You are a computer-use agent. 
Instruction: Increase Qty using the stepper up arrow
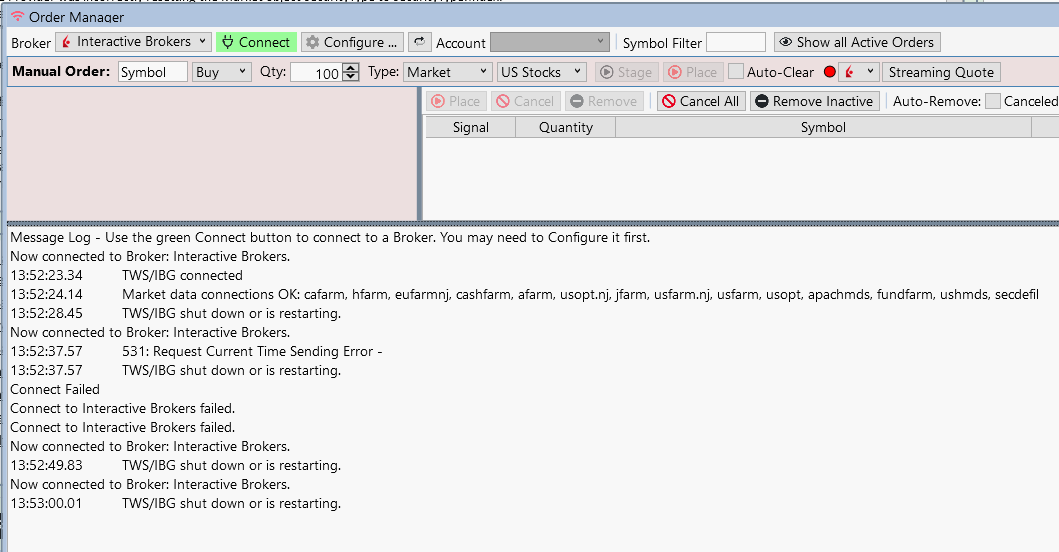coord(350,68)
